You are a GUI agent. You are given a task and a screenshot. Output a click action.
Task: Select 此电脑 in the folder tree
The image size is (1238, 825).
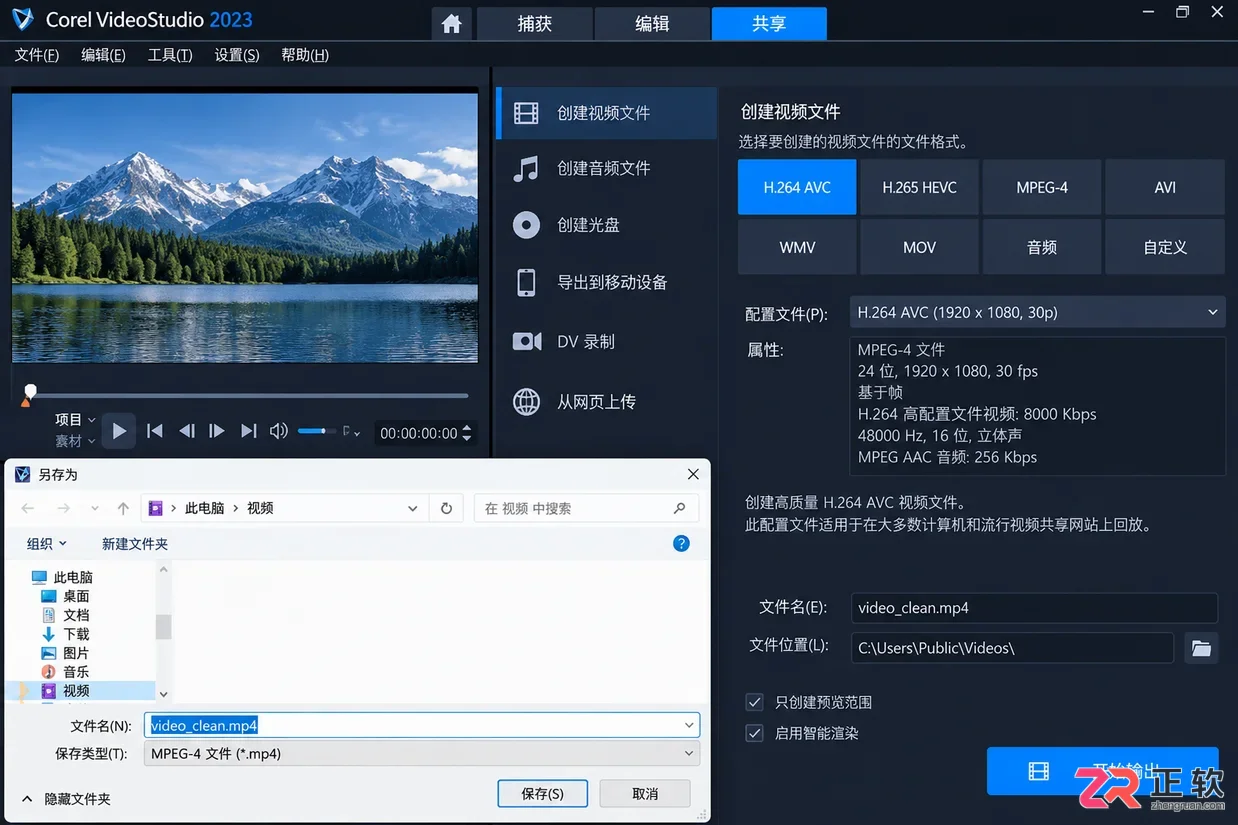pyautogui.click(x=62, y=577)
